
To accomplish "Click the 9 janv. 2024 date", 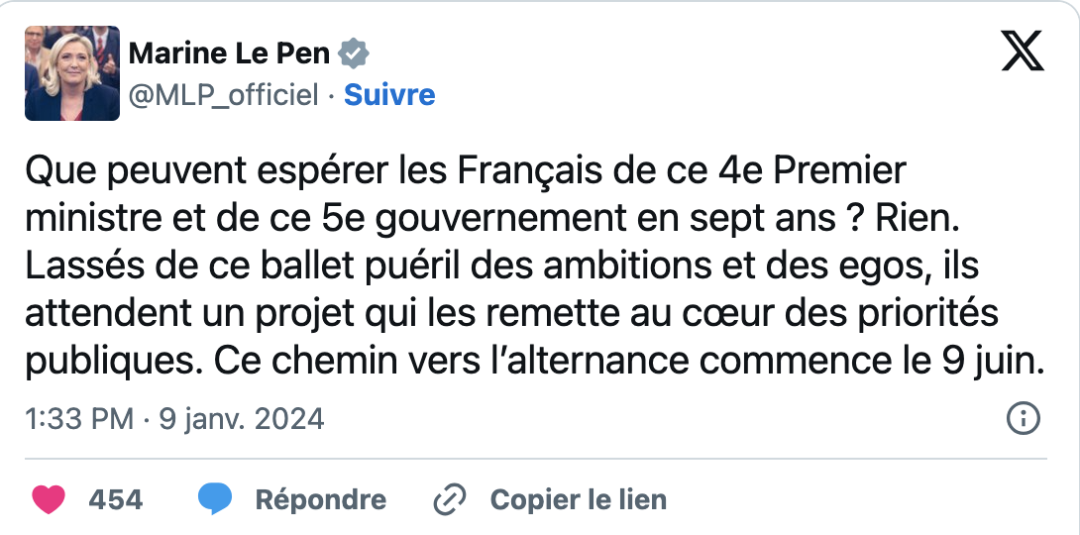I will [x=239, y=418].
